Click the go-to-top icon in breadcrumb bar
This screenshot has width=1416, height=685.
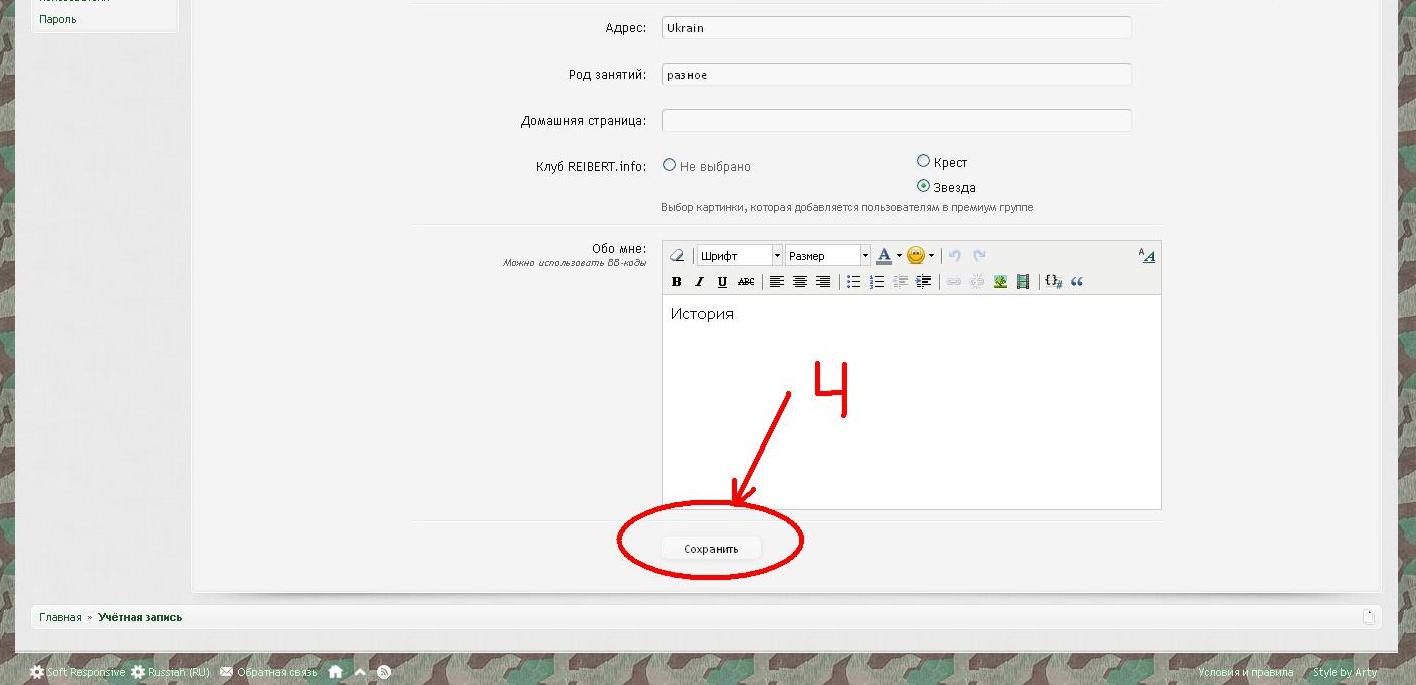point(1369,617)
